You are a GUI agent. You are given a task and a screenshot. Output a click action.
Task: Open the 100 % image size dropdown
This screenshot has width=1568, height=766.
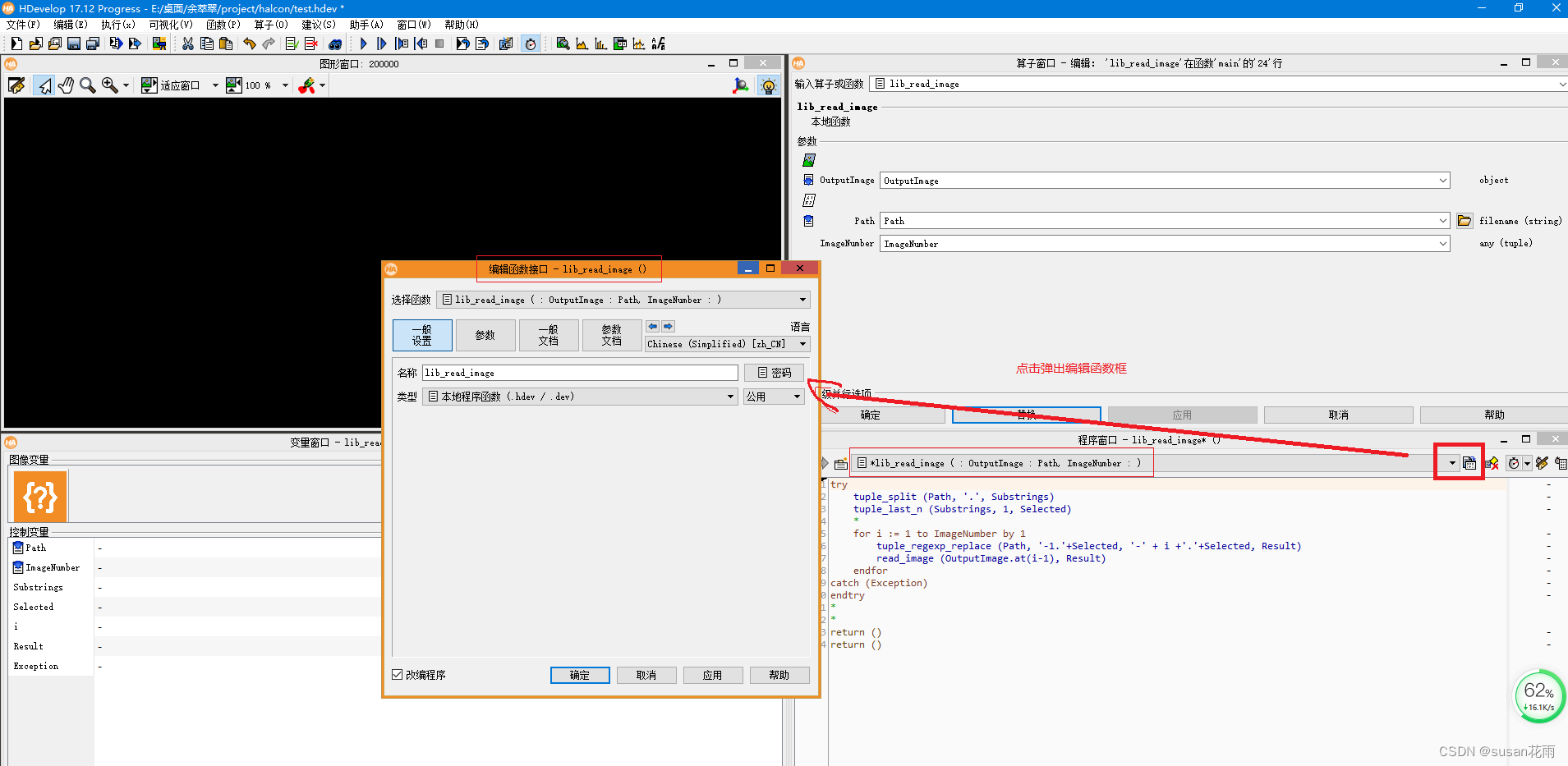click(285, 85)
